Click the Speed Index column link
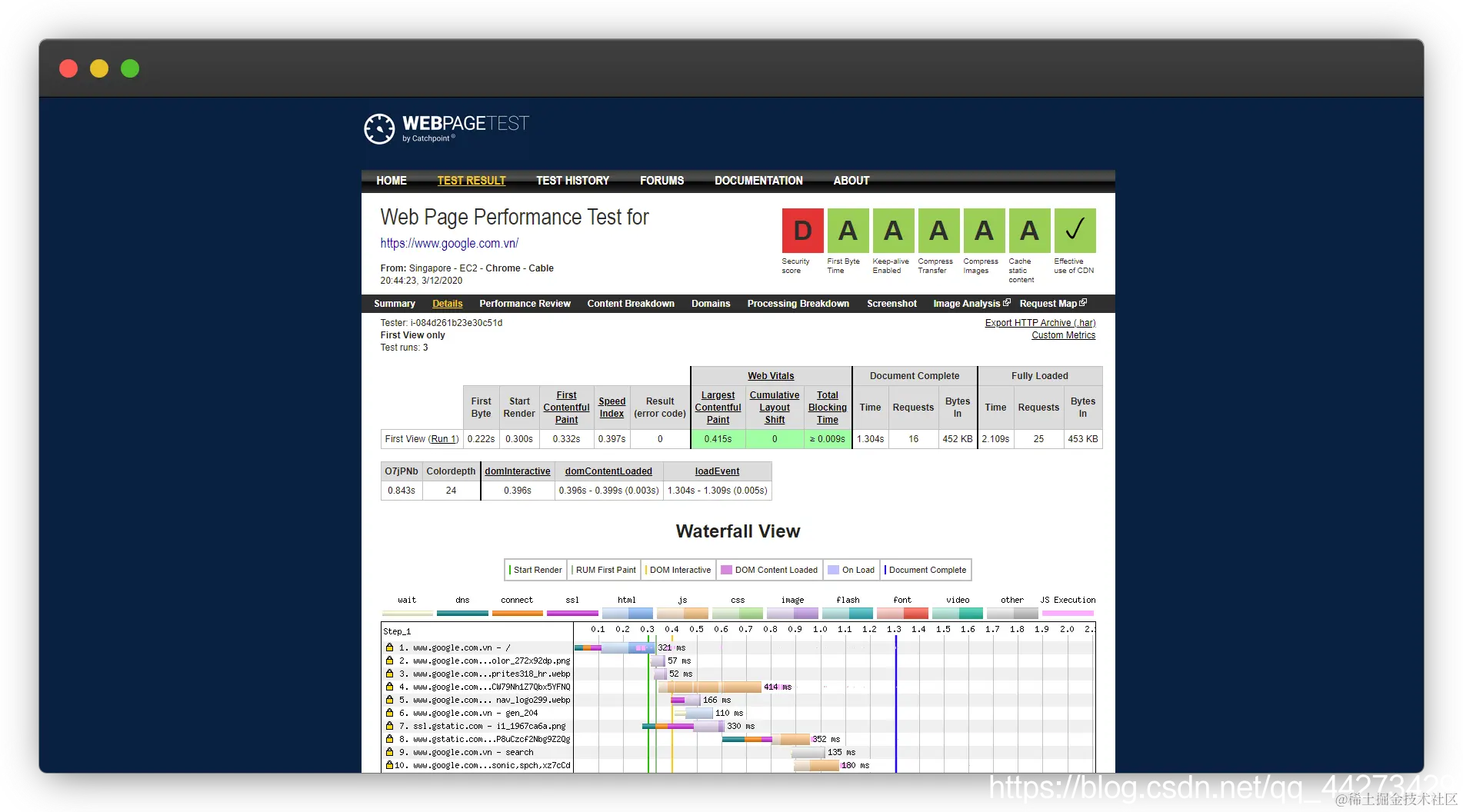The width and height of the screenshot is (1463, 812). pyautogui.click(x=612, y=408)
